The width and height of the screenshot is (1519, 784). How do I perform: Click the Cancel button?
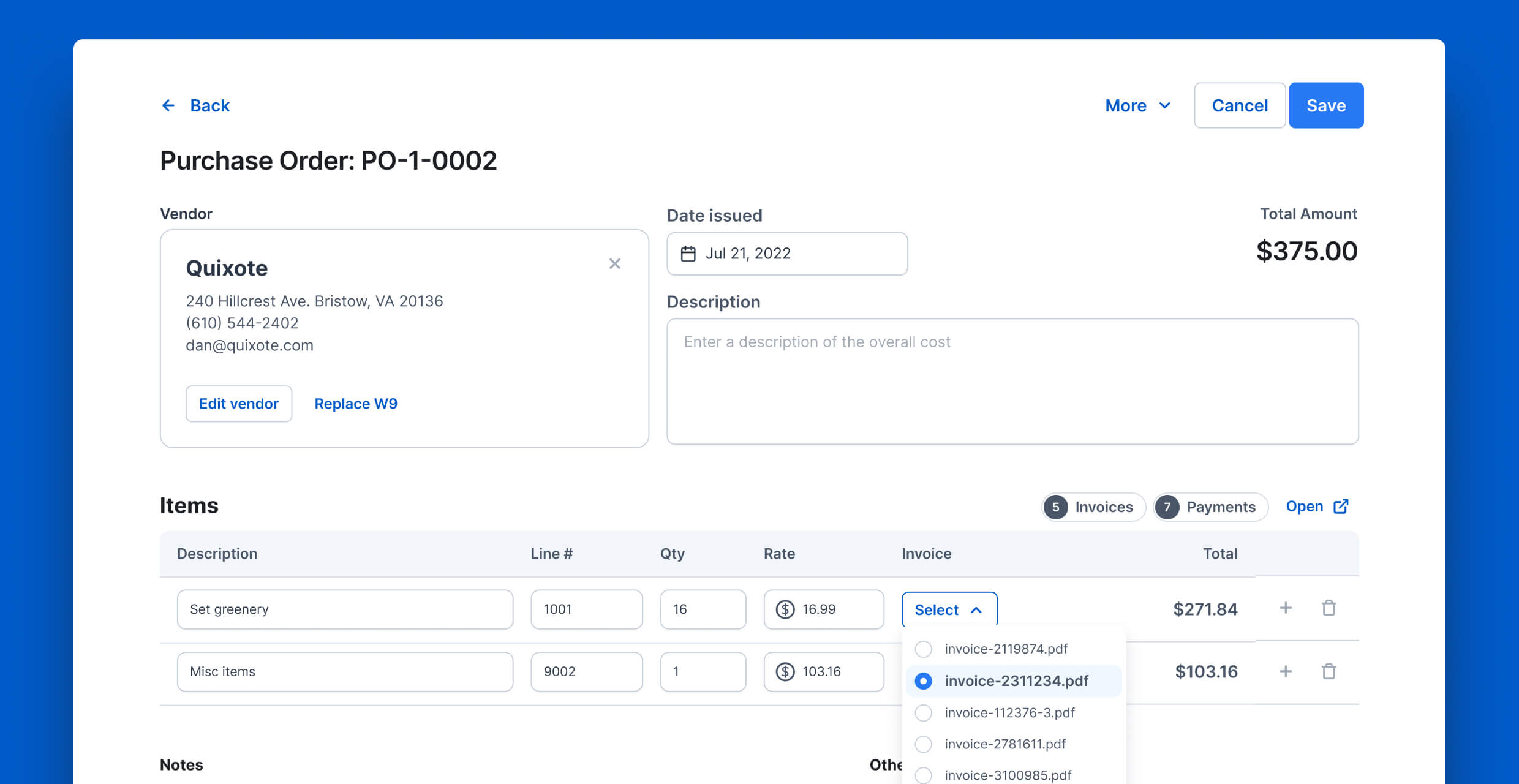pos(1240,105)
